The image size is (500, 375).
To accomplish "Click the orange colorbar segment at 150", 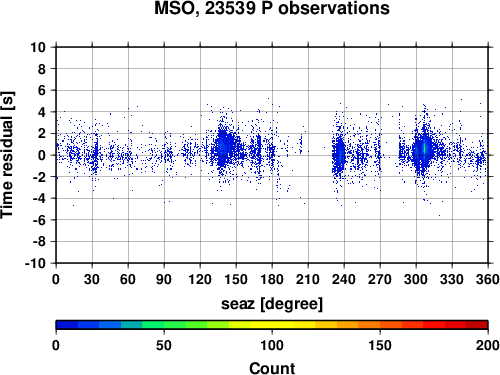I will click(x=380, y=325).
